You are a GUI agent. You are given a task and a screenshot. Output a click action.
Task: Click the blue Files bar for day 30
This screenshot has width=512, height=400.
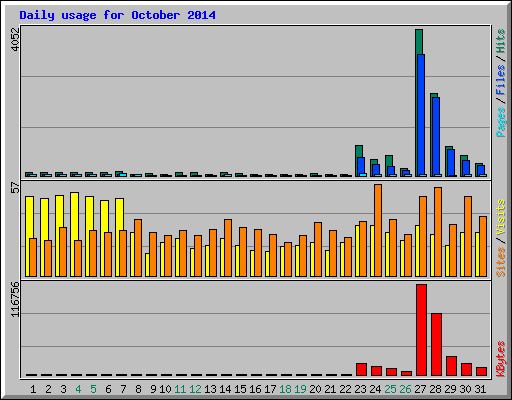(466, 168)
